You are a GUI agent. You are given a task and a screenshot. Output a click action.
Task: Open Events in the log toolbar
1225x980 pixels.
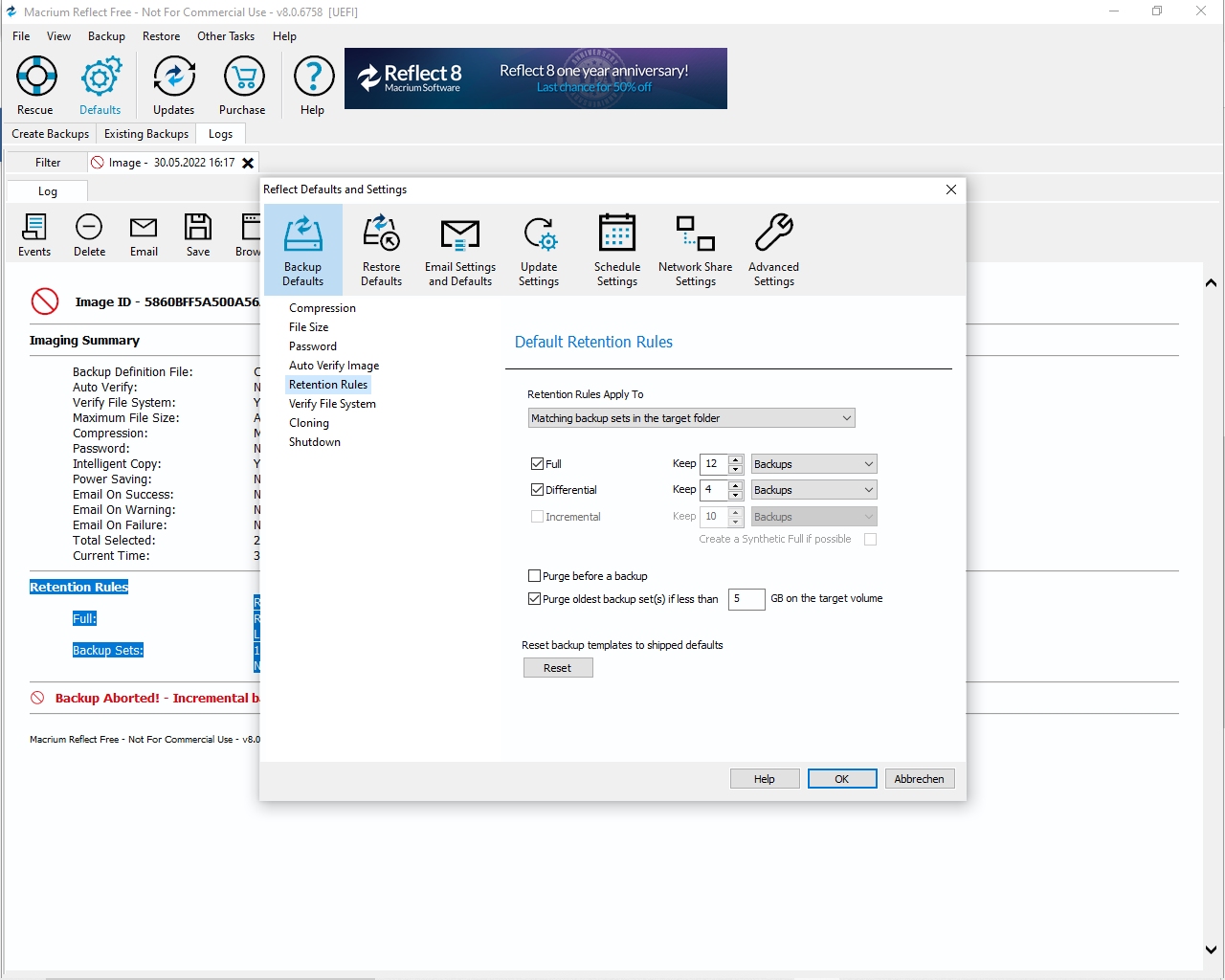click(34, 235)
